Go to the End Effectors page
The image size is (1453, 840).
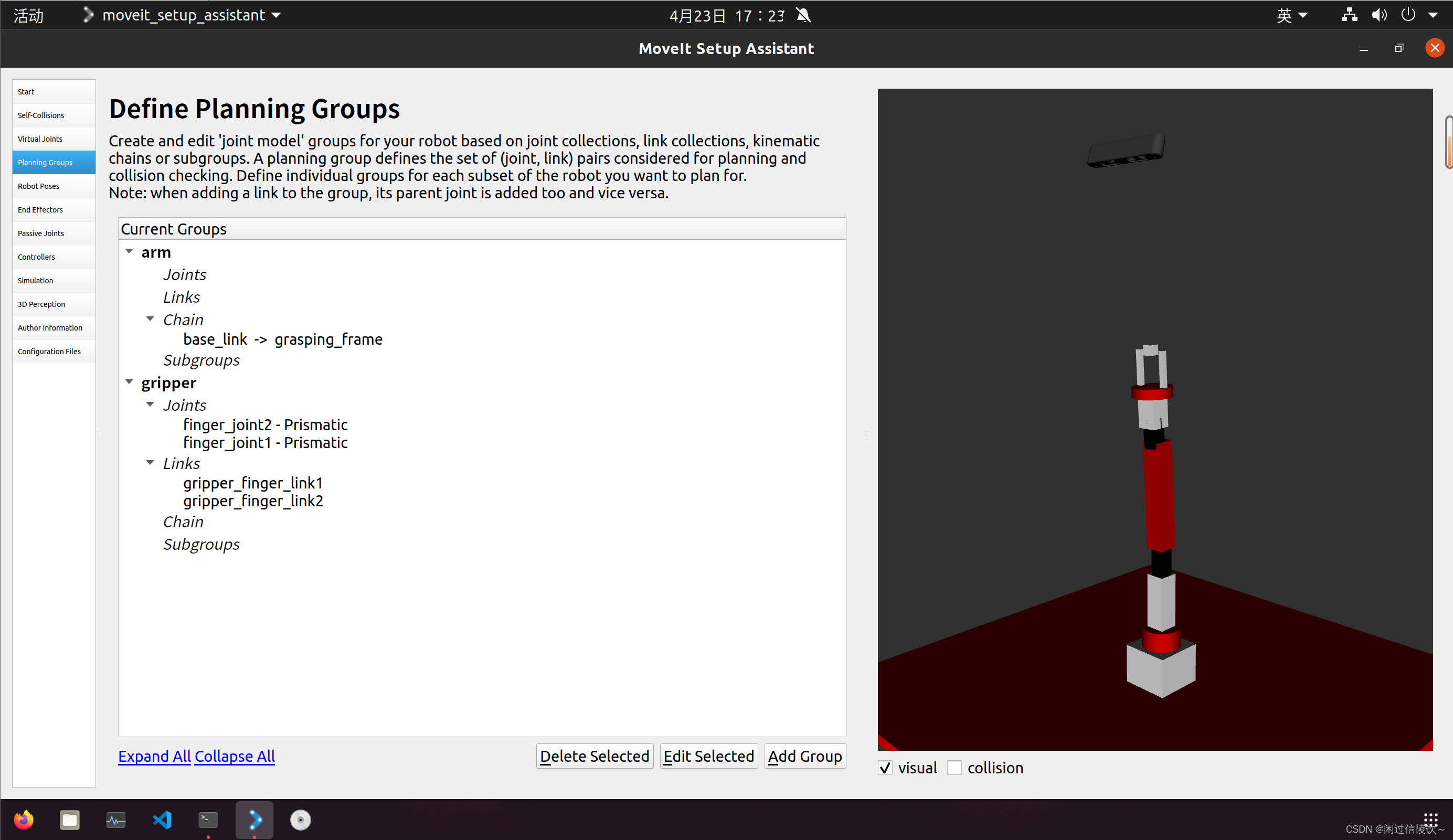[x=40, y=210]
